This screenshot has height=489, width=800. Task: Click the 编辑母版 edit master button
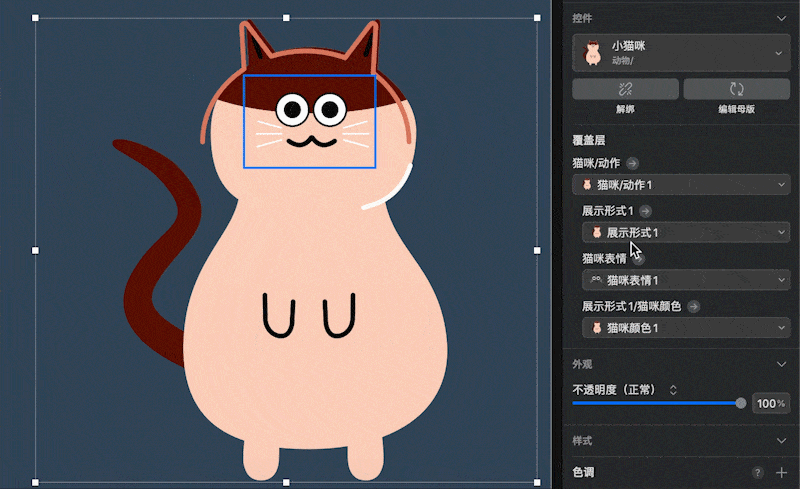(x=736, y=89)
